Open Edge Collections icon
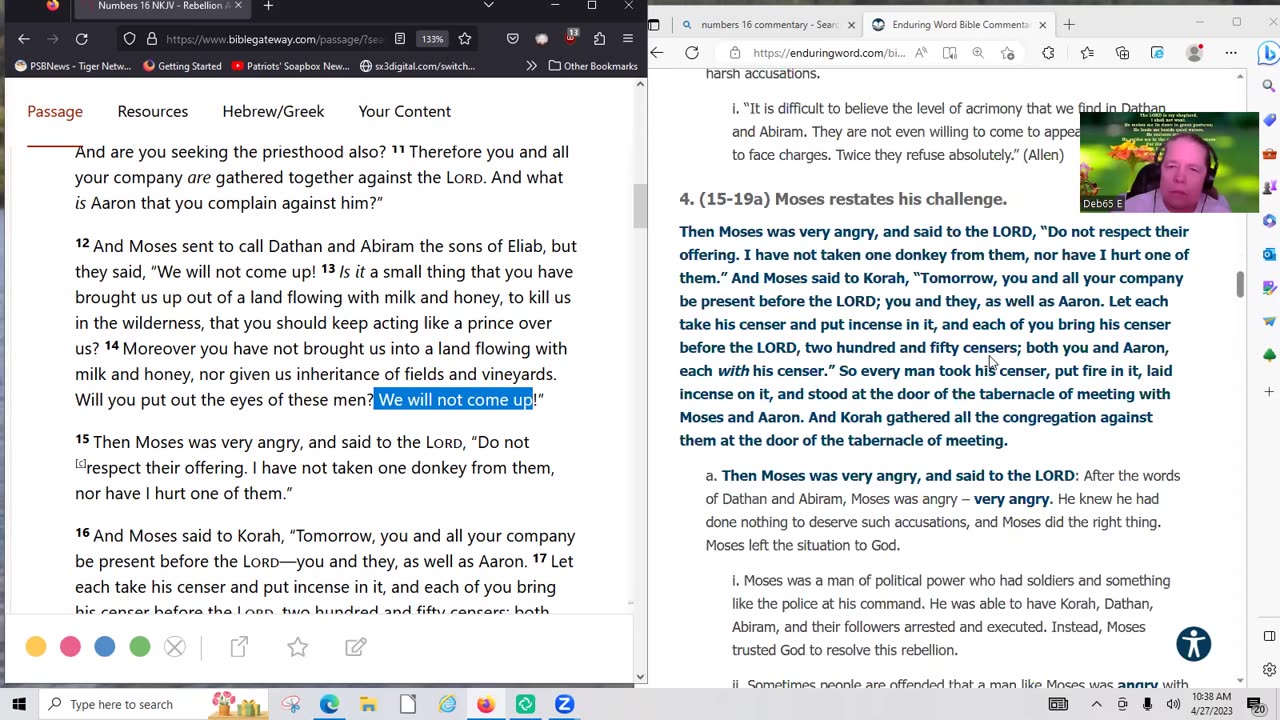The image size is (1280, 720). click(1122, 53)
